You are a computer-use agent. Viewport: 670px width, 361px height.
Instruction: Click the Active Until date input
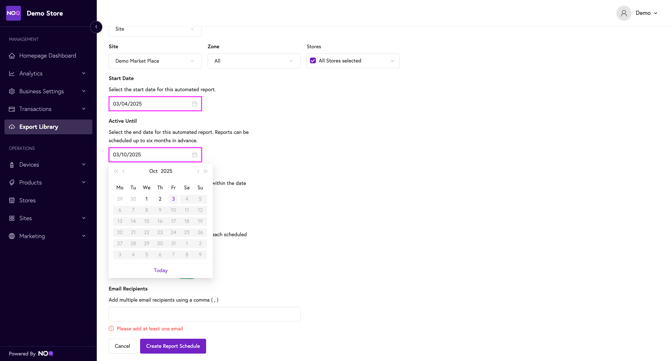155,155
